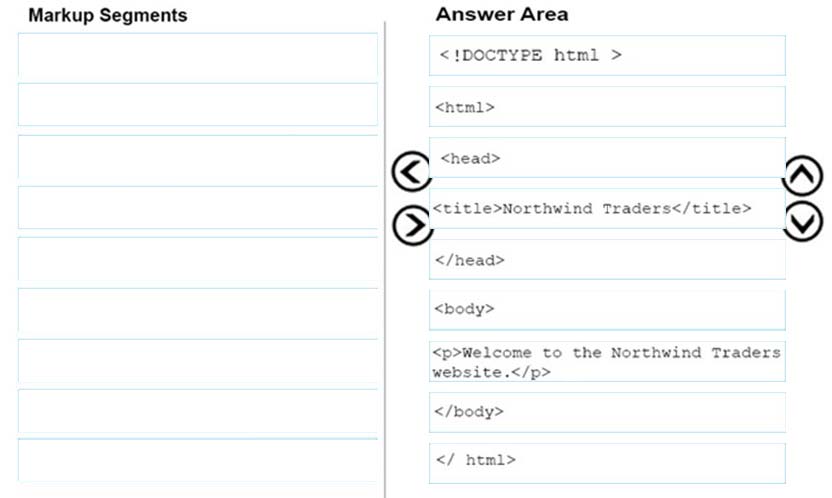Screen dimensions: 832x498
Task: Click the third empty Markup Segments slot
Action: coord(198,156)
